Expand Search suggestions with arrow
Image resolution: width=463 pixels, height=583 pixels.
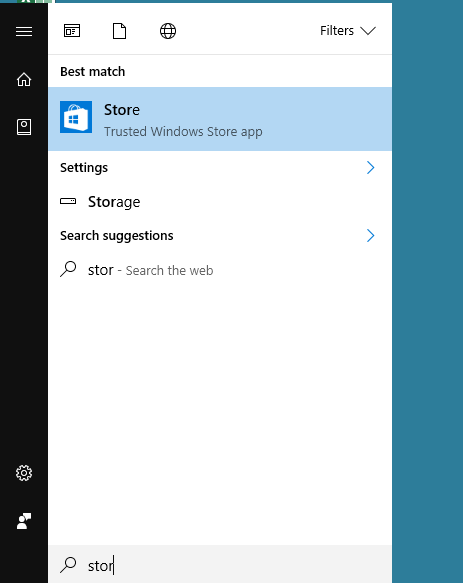coord(370,235)
